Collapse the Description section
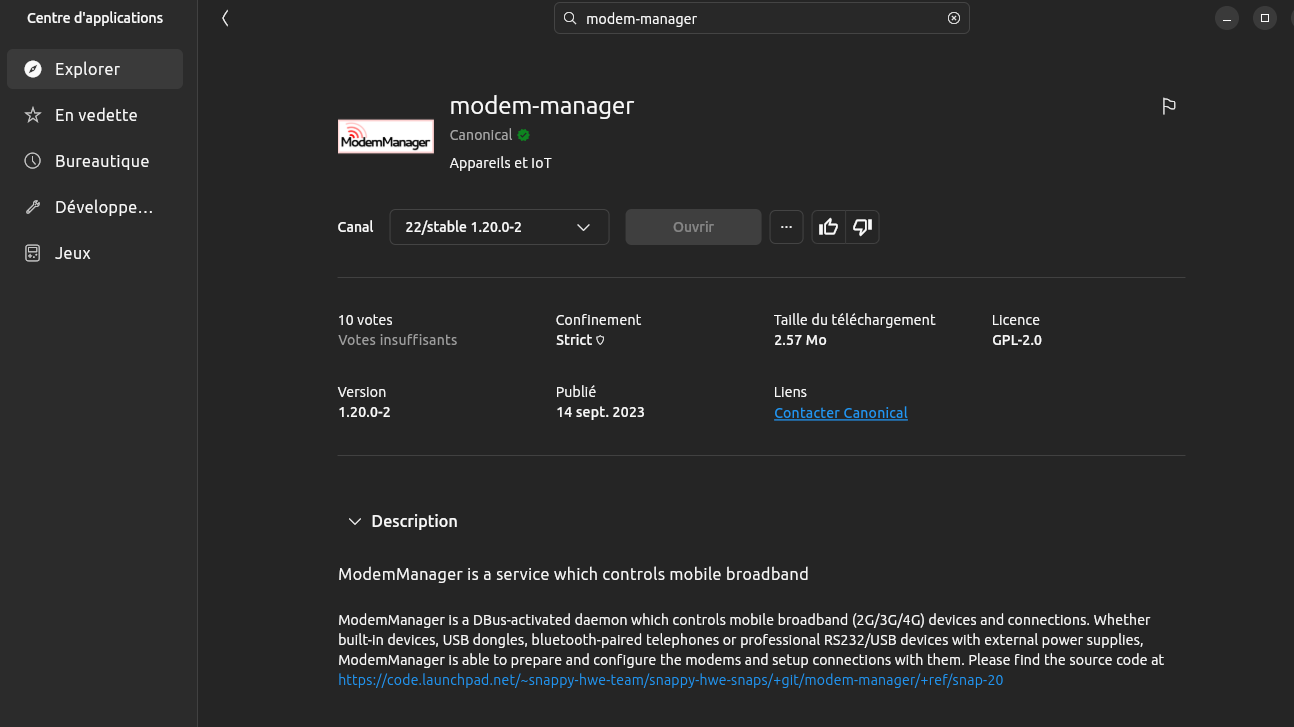The width and height of the screenshot is (1294, 727). click(354, 521)
